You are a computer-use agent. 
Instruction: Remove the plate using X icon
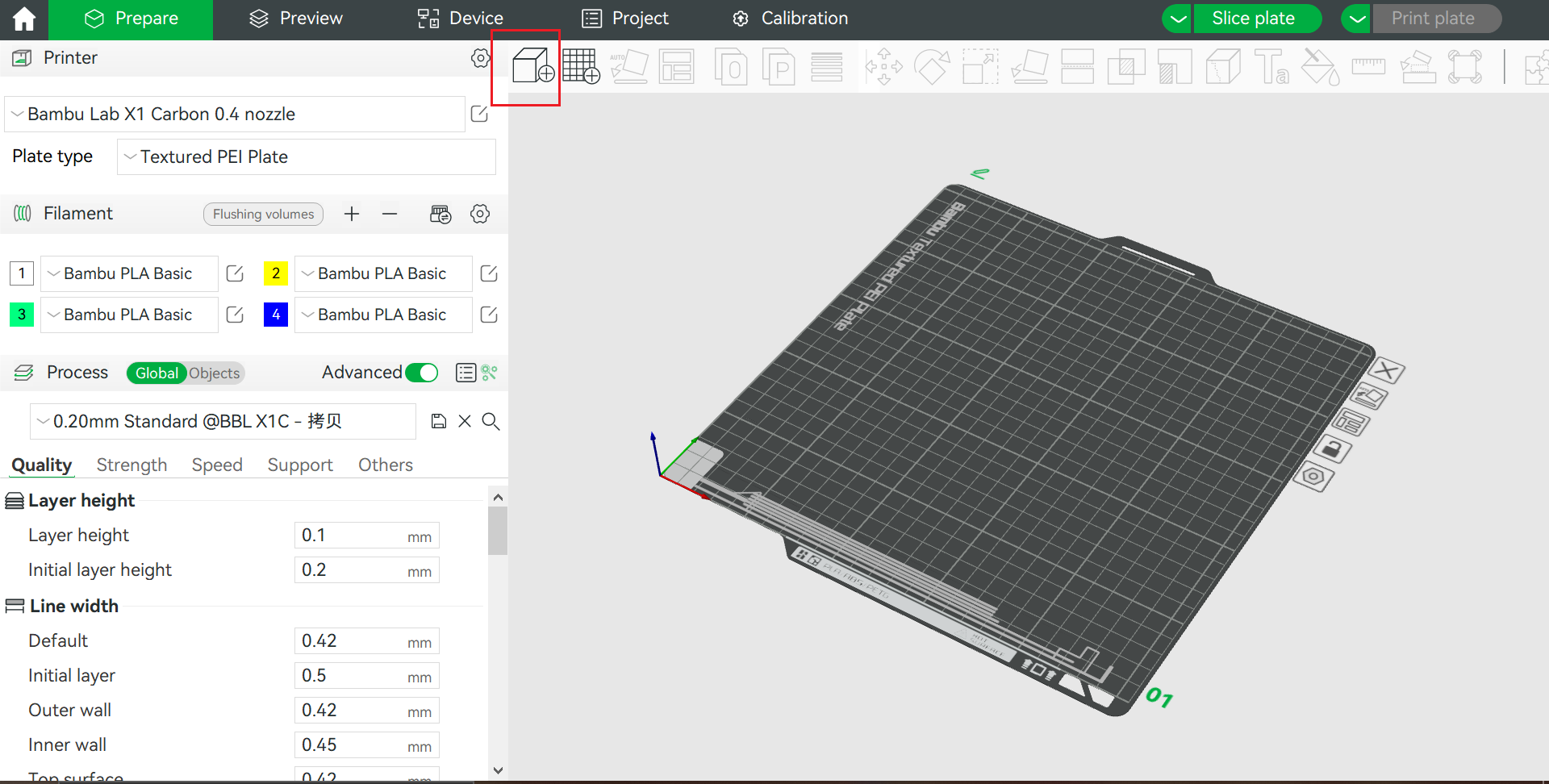click(x=1387, y=371)
